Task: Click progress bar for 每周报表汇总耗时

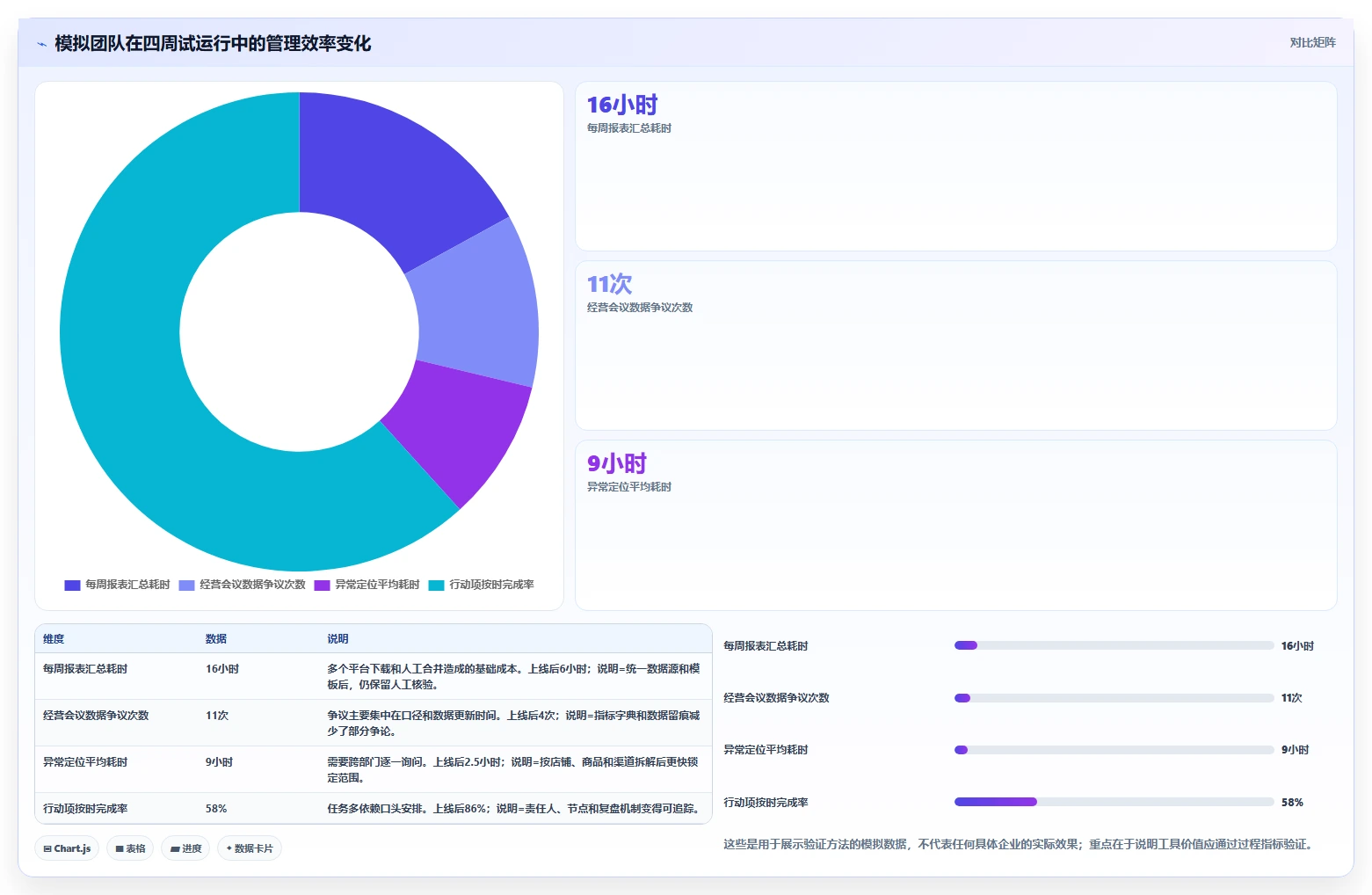Action: point(1114,645)
